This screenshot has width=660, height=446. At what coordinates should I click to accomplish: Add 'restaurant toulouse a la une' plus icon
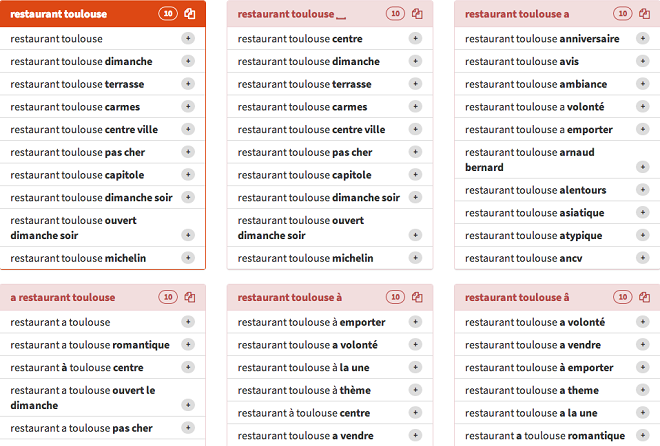pyautogui.click(x=643, y=413)
